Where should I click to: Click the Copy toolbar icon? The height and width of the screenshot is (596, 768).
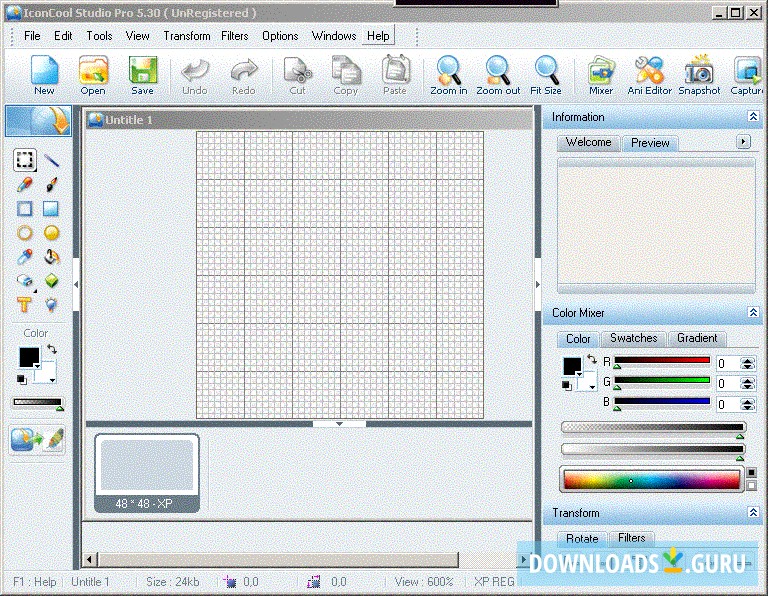tap(346, 76)
